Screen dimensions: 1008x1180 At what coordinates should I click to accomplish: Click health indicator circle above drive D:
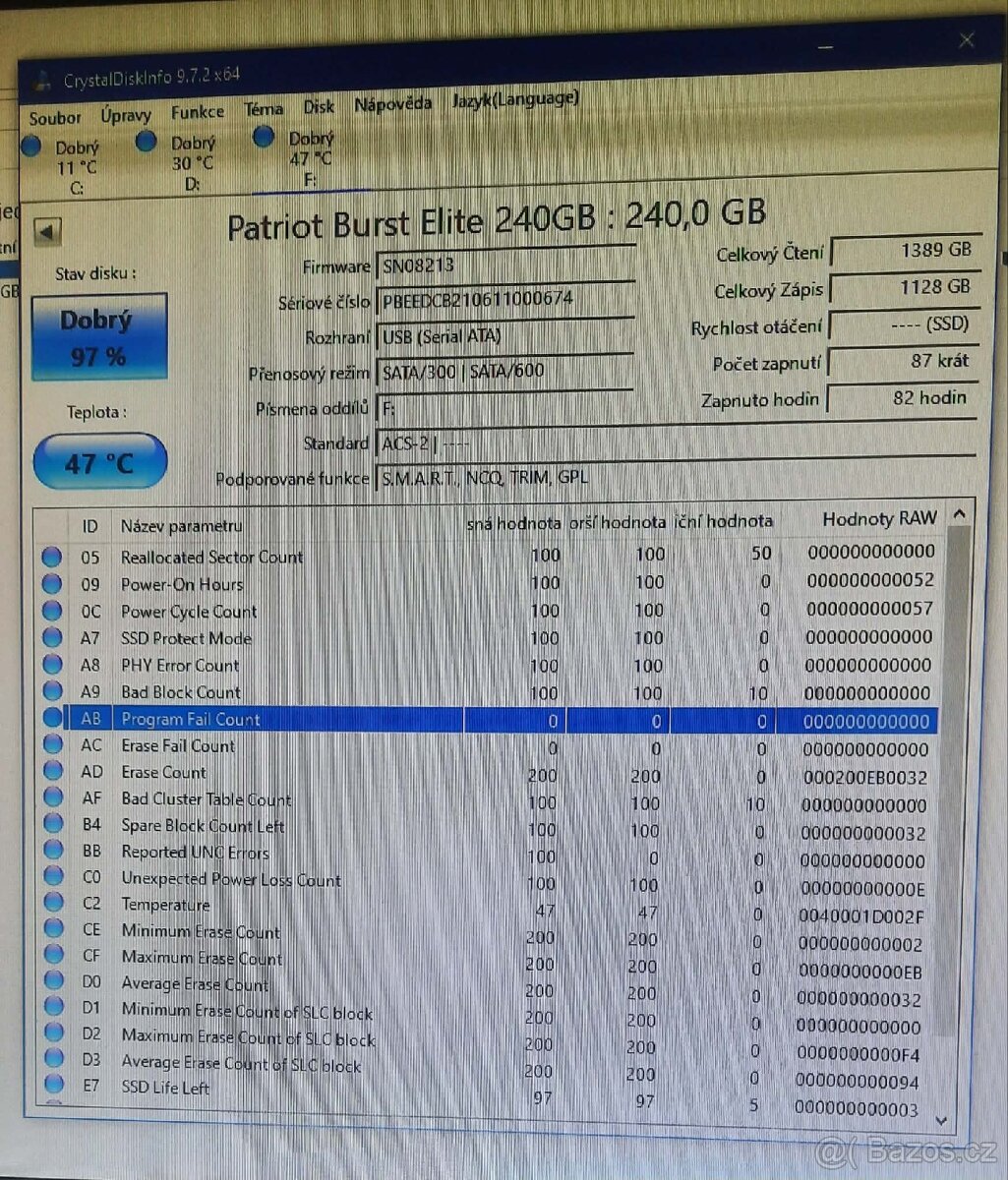147,141
